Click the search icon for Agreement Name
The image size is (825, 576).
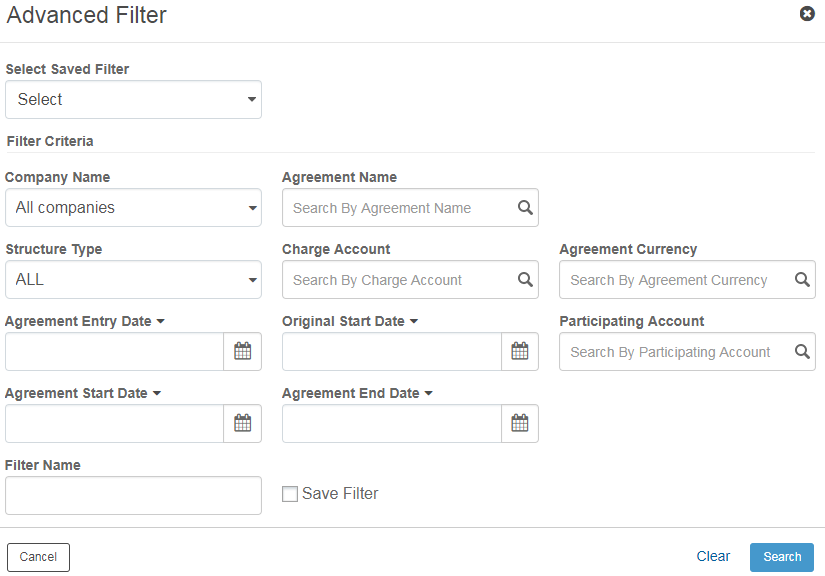pyautogui.click(x=524, y=207)
